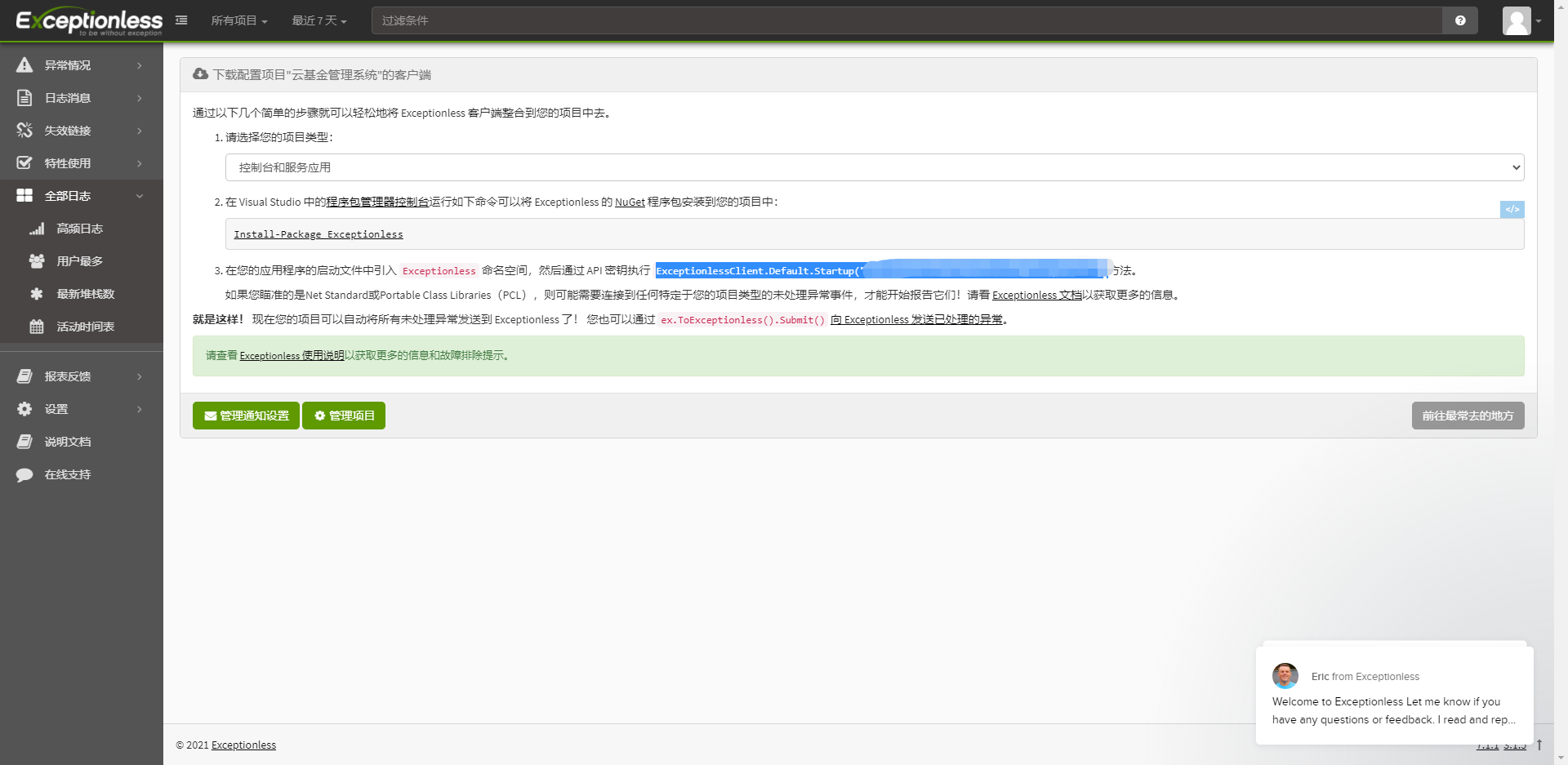Click the 用户最多 users icon
Image resolution: width=1568 pixels, height=765 pixels.
pos(37,261)
